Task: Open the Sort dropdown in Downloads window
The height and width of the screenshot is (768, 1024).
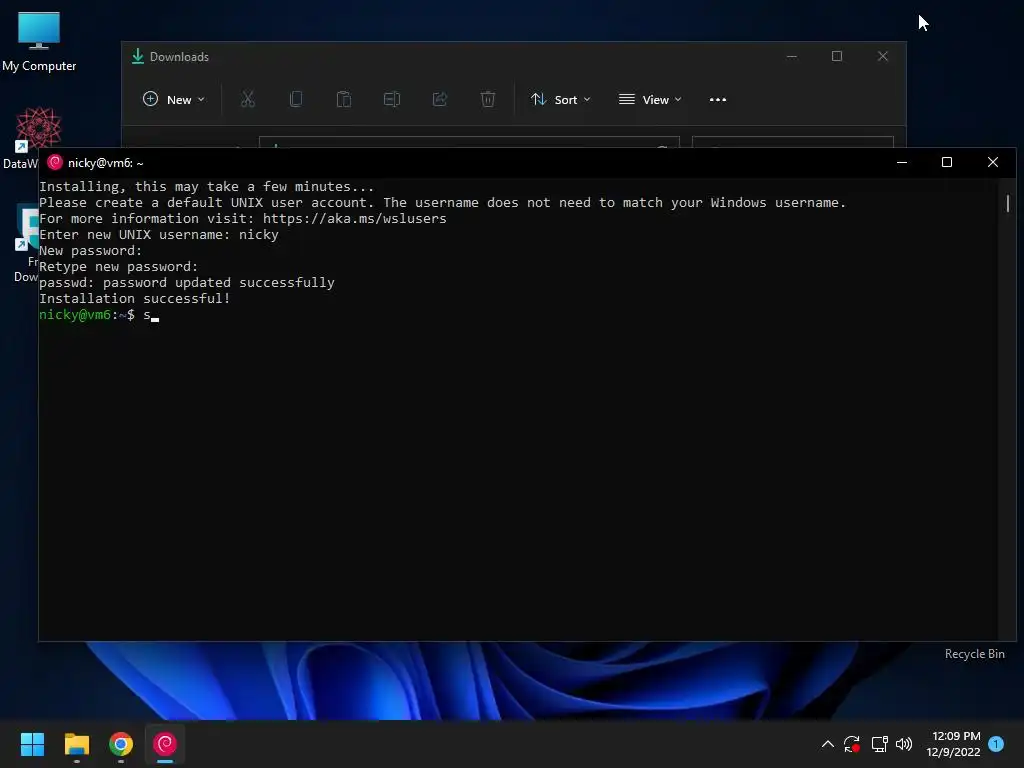Action: tap(561, 99)
